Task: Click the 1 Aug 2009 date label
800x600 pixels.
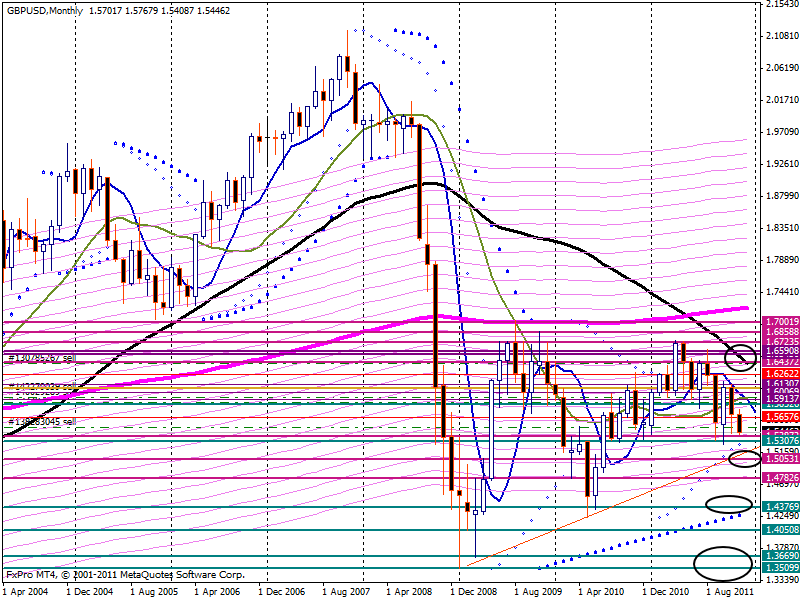Action: [537, 592]
